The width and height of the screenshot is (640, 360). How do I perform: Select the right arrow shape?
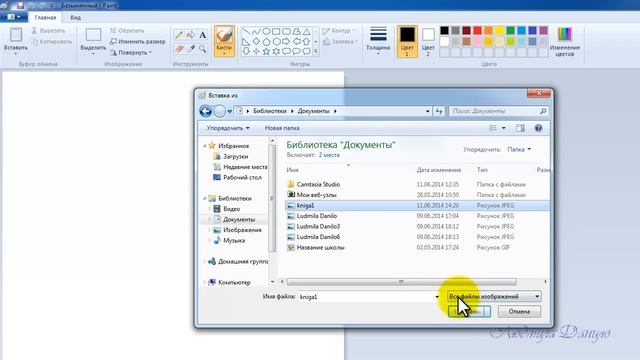click(x=286, y=41)
